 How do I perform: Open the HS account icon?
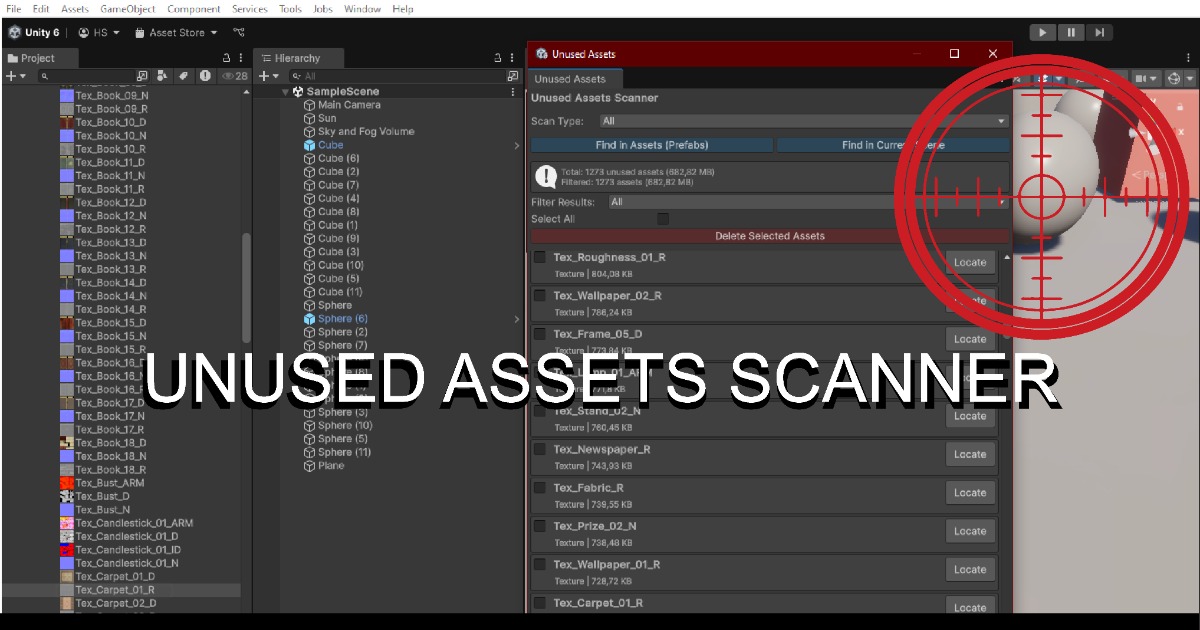(x=84, y=33)
